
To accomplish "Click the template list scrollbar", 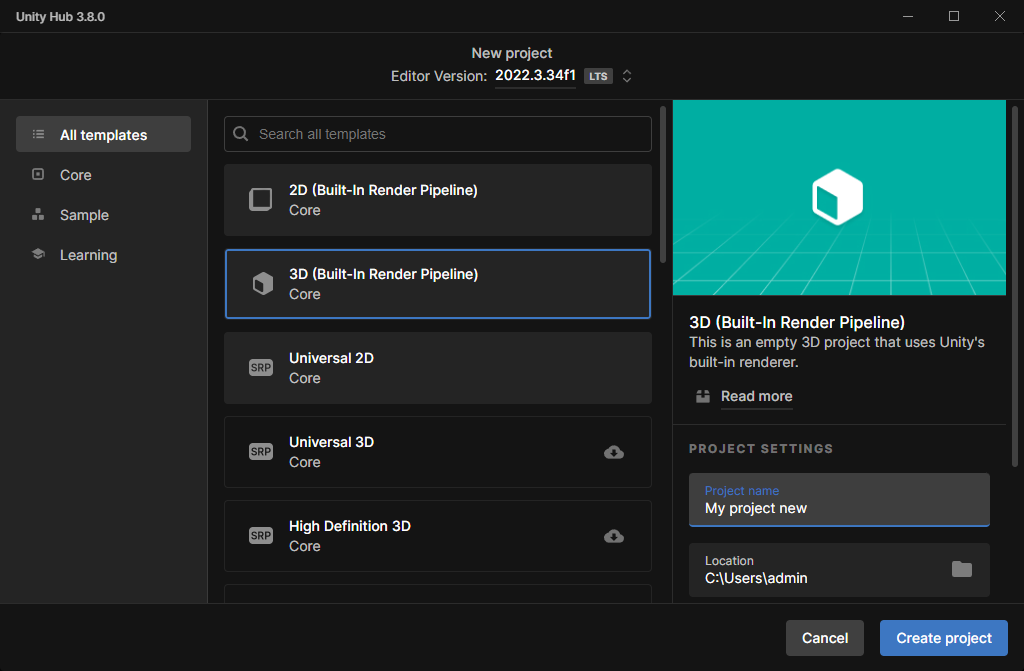I will 663,185.
